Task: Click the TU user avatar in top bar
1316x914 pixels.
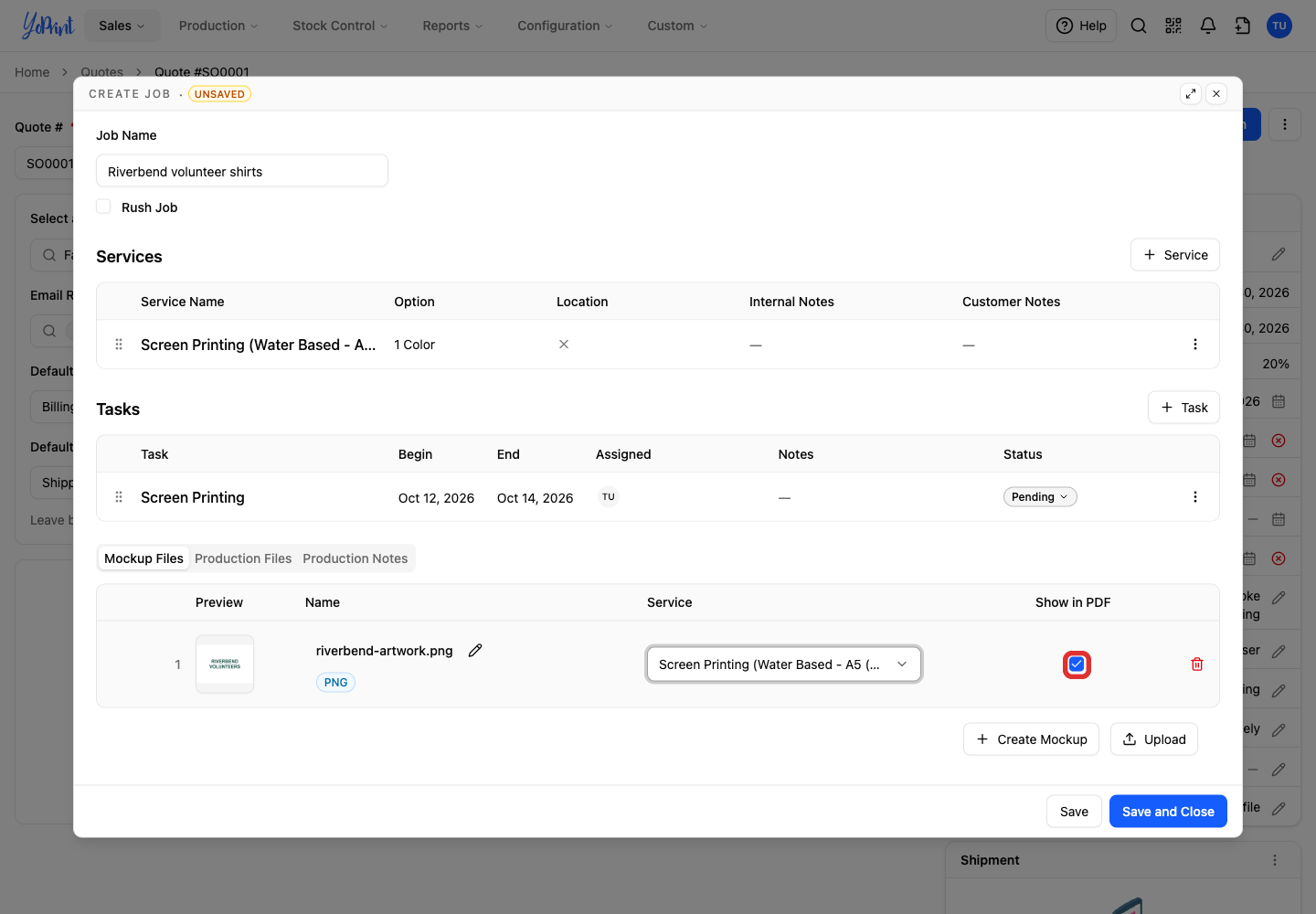Action: [1279, 26]
